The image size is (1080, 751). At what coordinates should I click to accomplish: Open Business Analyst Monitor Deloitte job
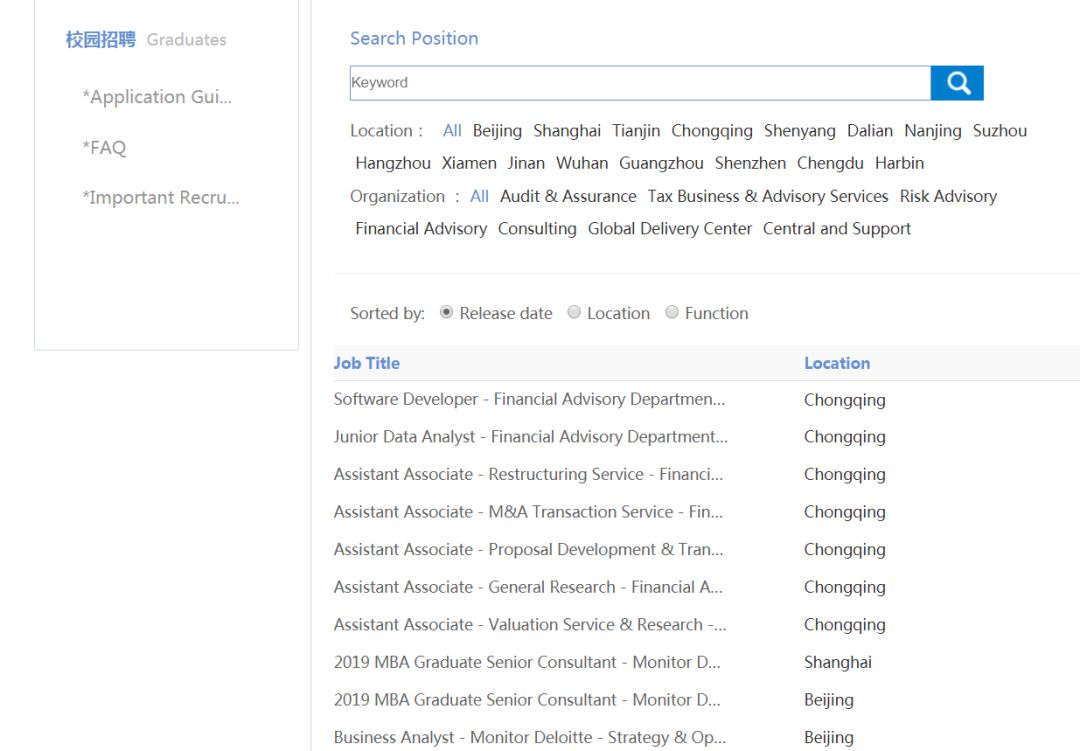529,737
